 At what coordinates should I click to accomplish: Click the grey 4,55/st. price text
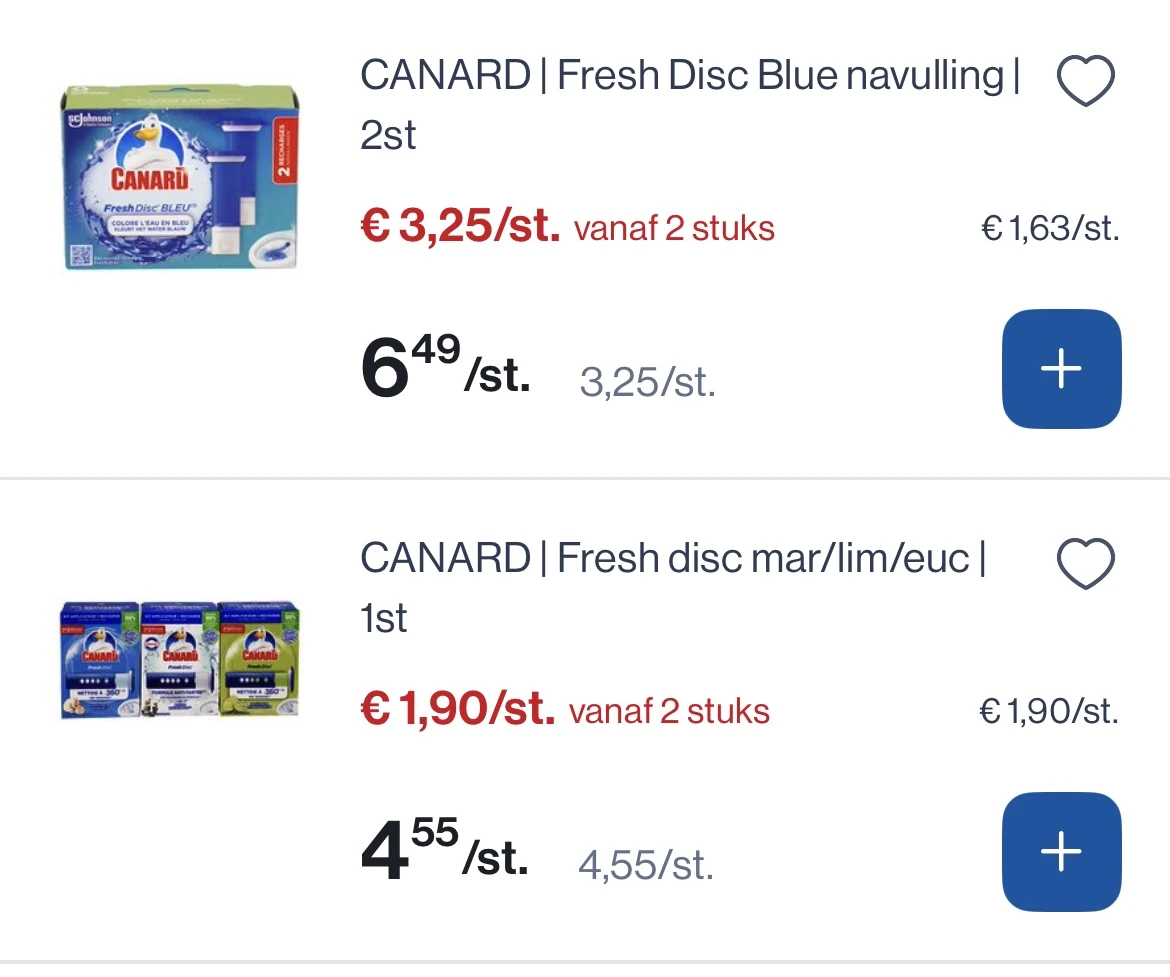tap(646, 865)
